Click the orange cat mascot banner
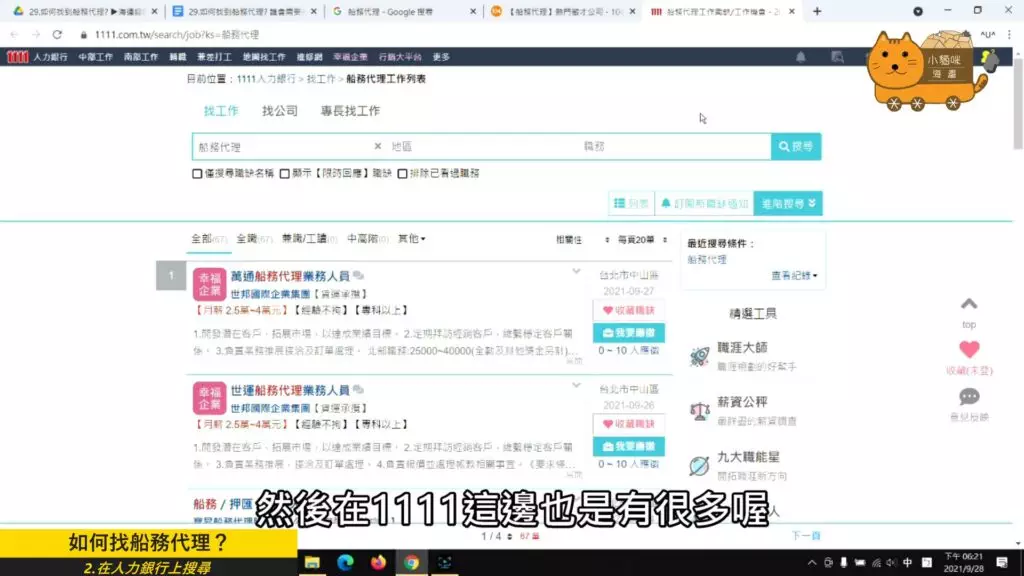Image resolution: width=1024 pixels, height=576 pixels. pos(927,71)
